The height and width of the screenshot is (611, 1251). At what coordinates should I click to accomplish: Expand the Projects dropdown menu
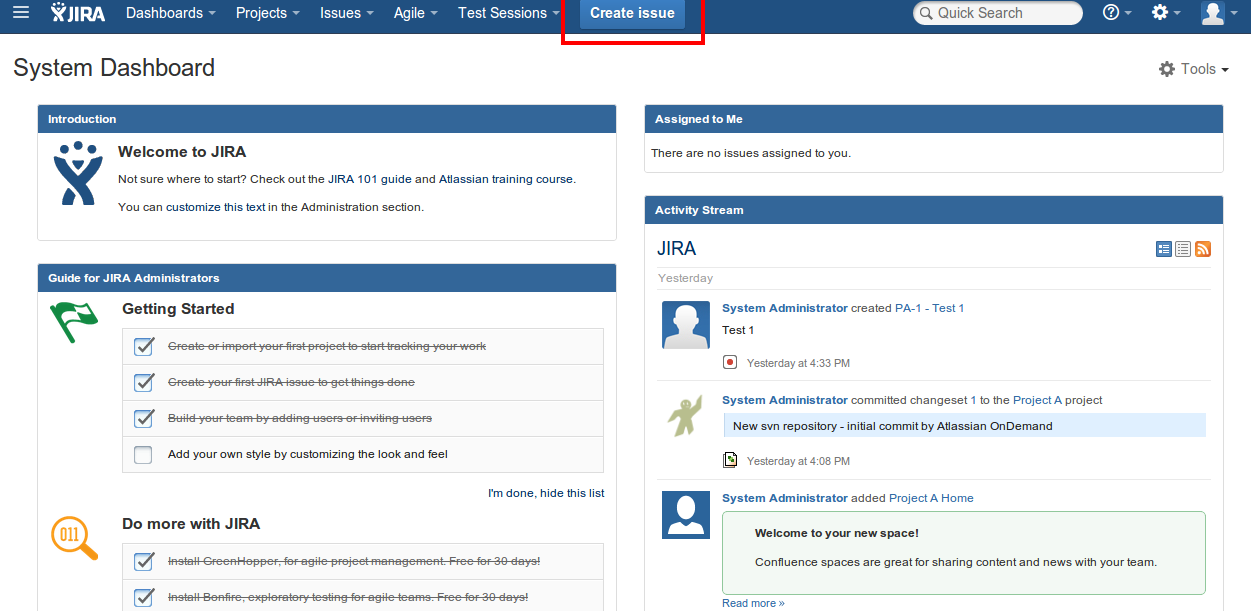[x=268, y=13]
